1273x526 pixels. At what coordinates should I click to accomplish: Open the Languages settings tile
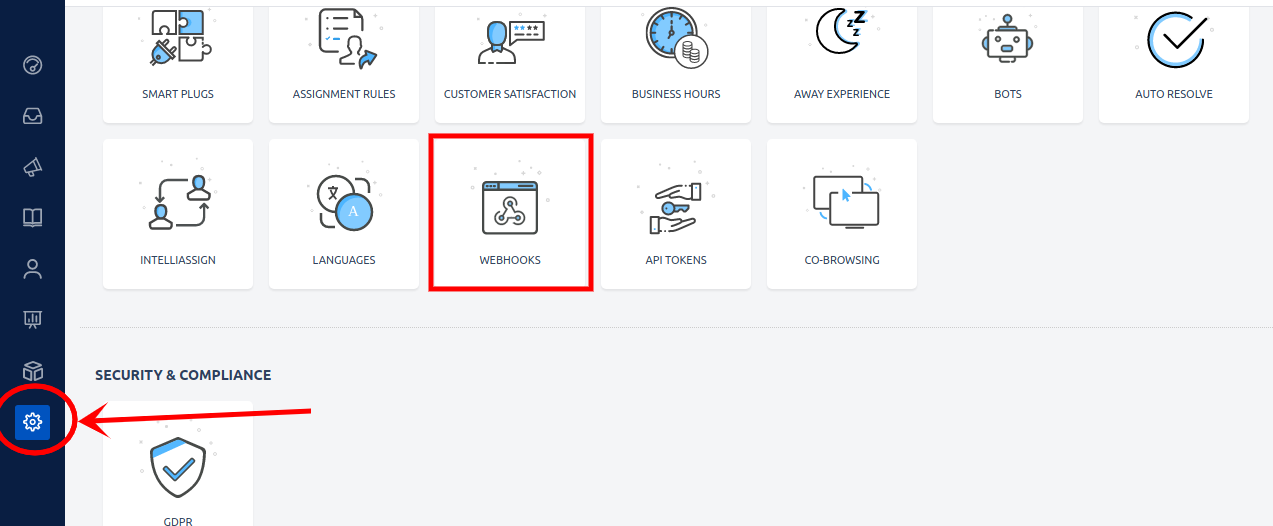(344, 213)
